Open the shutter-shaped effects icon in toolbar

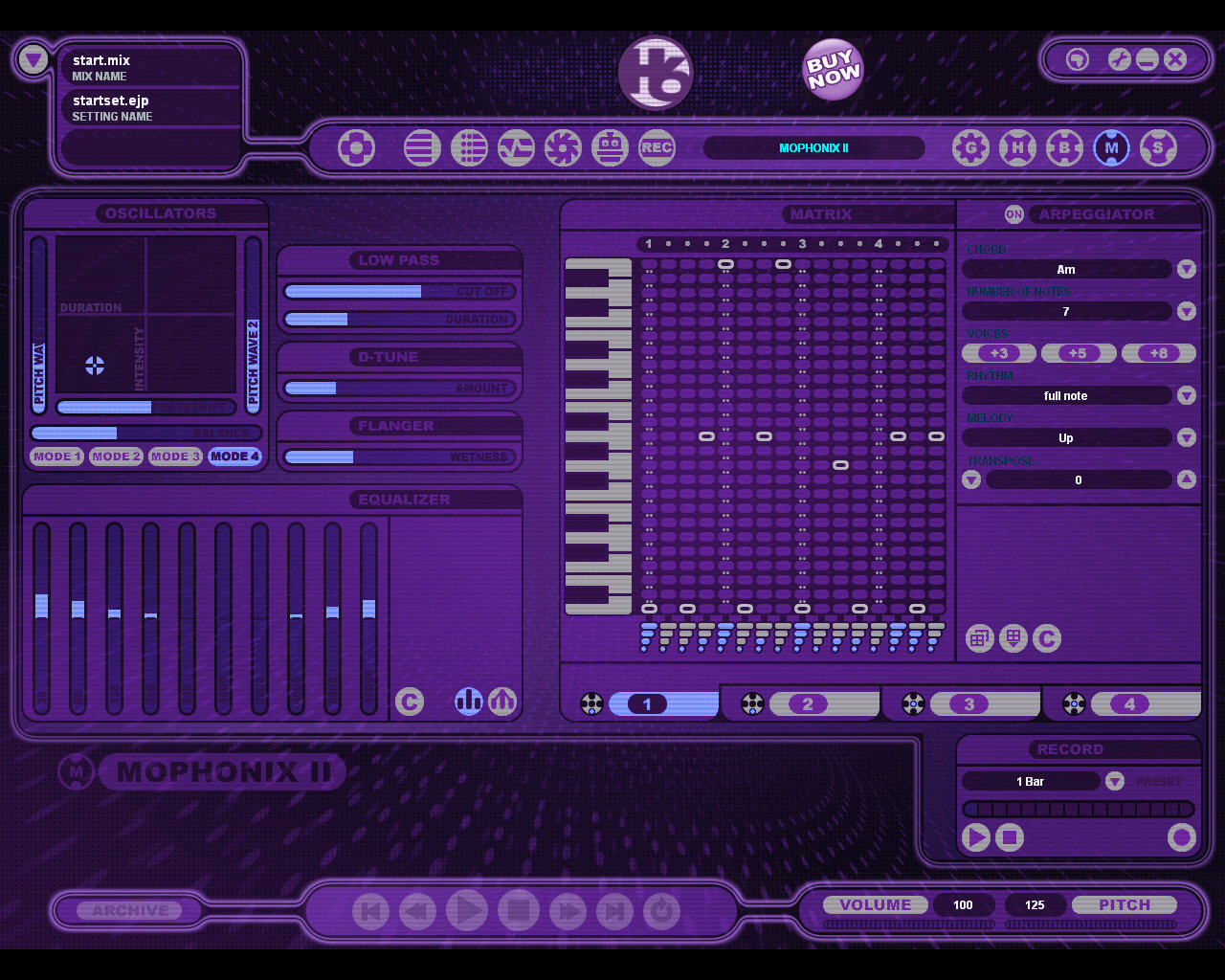563,148
